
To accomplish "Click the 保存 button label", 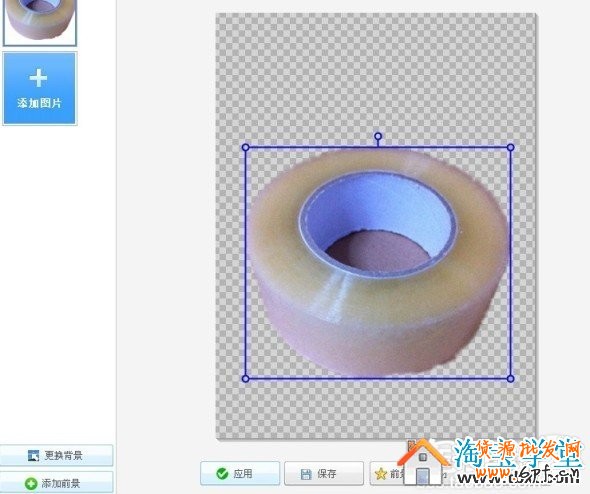I will click(326, 474).
